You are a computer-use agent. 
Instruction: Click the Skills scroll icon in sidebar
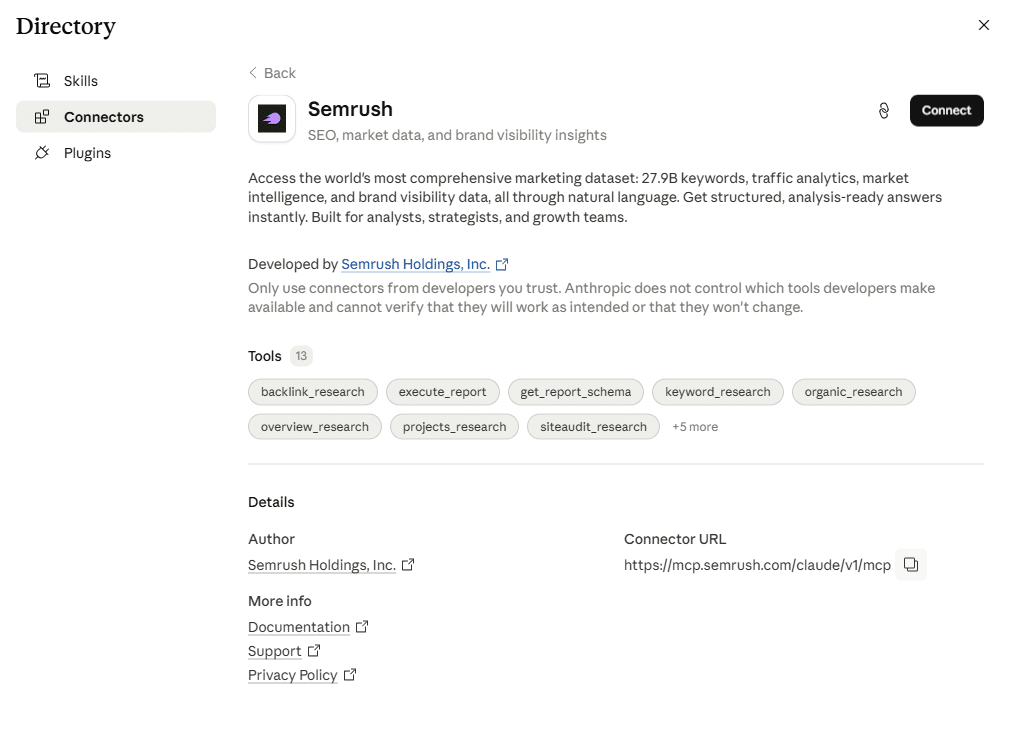click(x=42, y=81)
